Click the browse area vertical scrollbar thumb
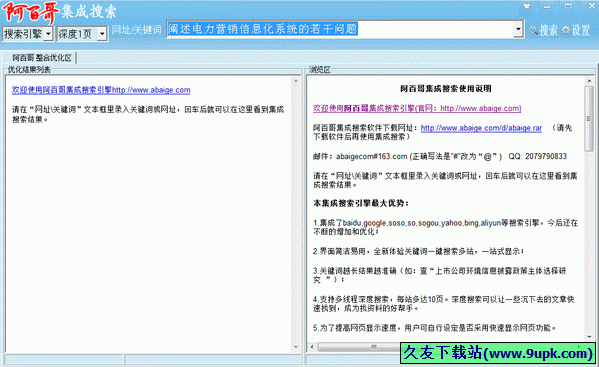Image resolution: width=599 pixels, height=367 pixels. [589, 118]
